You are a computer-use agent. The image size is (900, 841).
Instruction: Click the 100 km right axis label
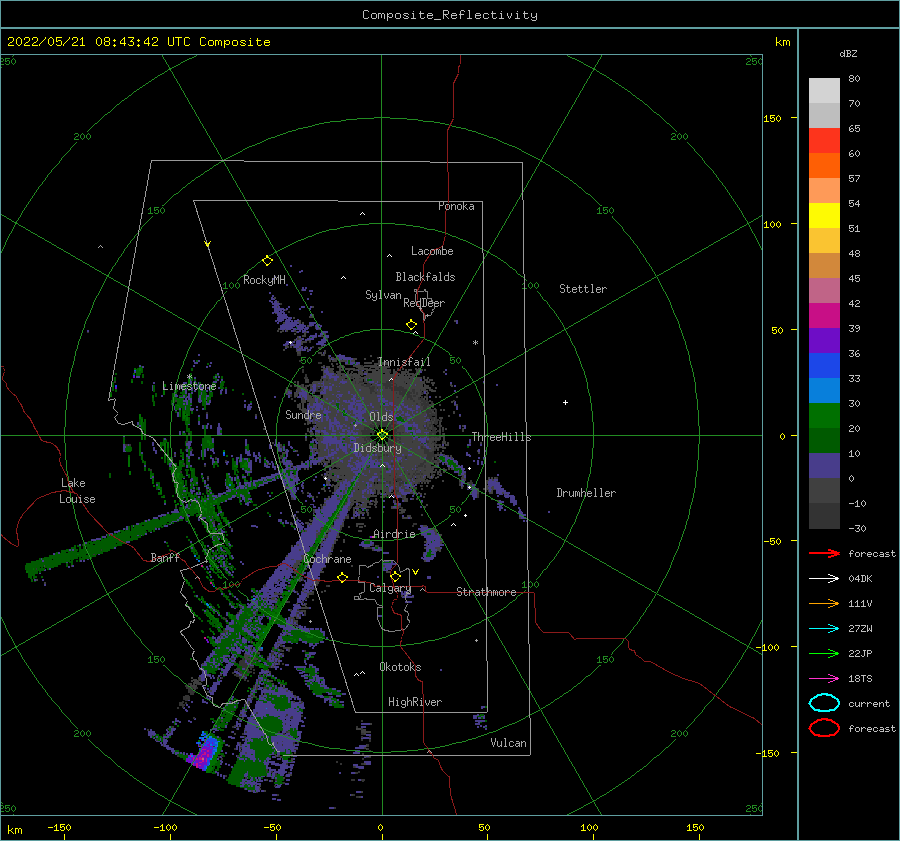pyautogui.click(x=773, y=224)
